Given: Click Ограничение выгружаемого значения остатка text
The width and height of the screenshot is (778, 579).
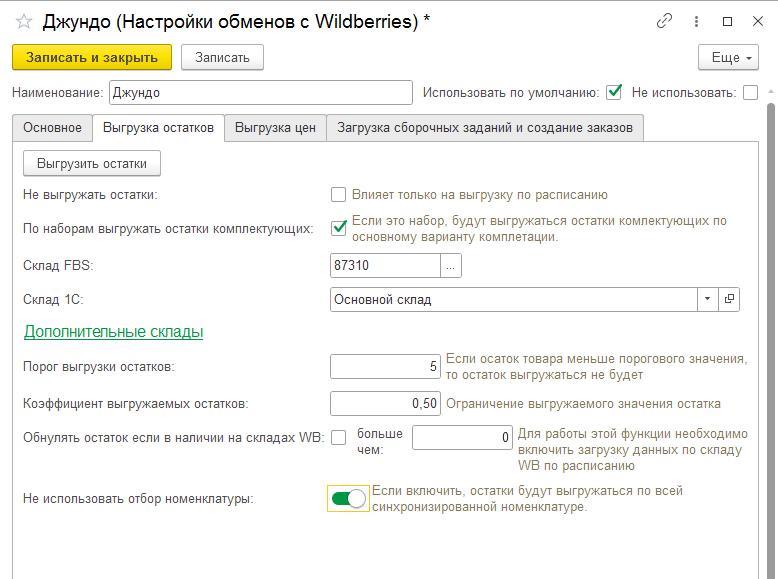Looking at the screenshot, I should tap(584, 404).
